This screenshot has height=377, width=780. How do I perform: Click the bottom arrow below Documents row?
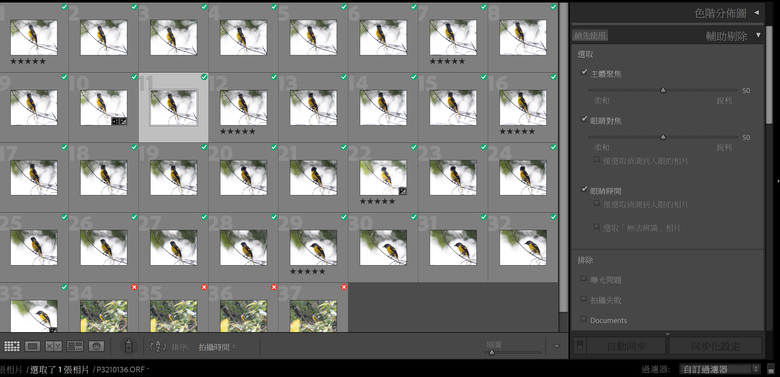(x=668, y=334)
